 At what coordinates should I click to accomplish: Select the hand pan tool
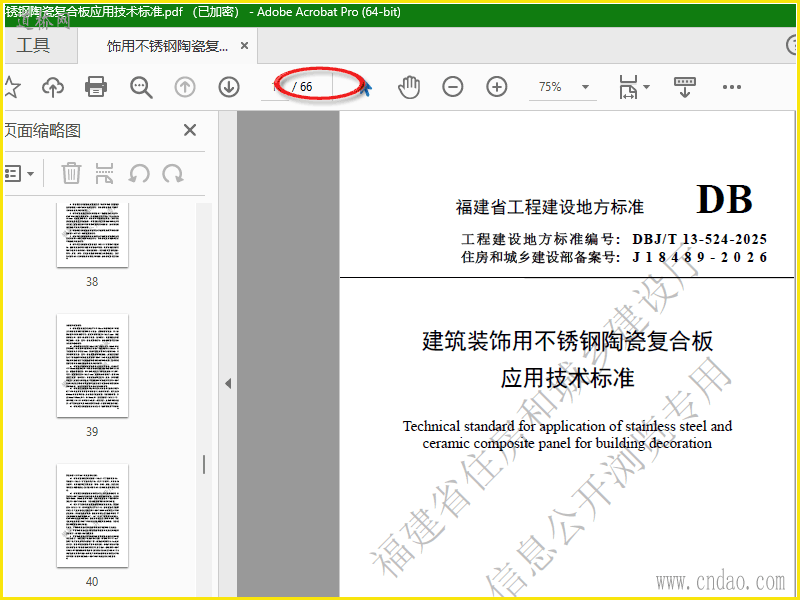409,87
